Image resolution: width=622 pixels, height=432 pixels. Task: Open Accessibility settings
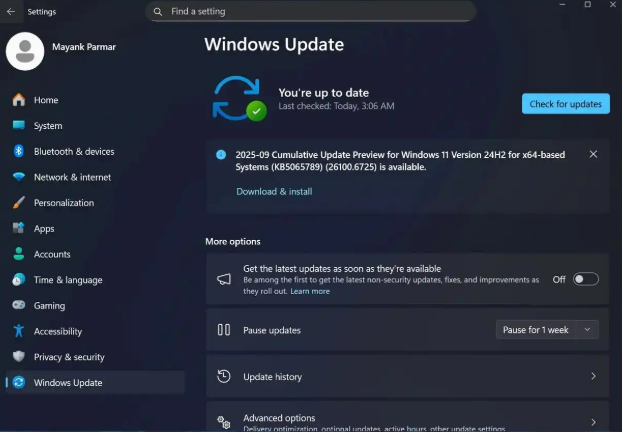[x=95, y=331]
